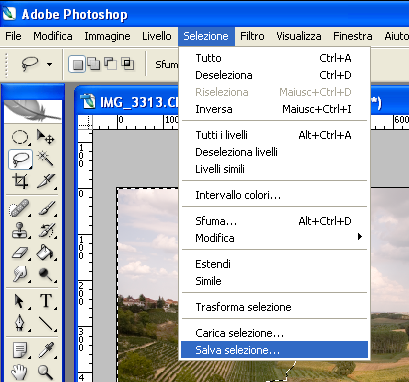Select the Move tool

tap(46, 137)
